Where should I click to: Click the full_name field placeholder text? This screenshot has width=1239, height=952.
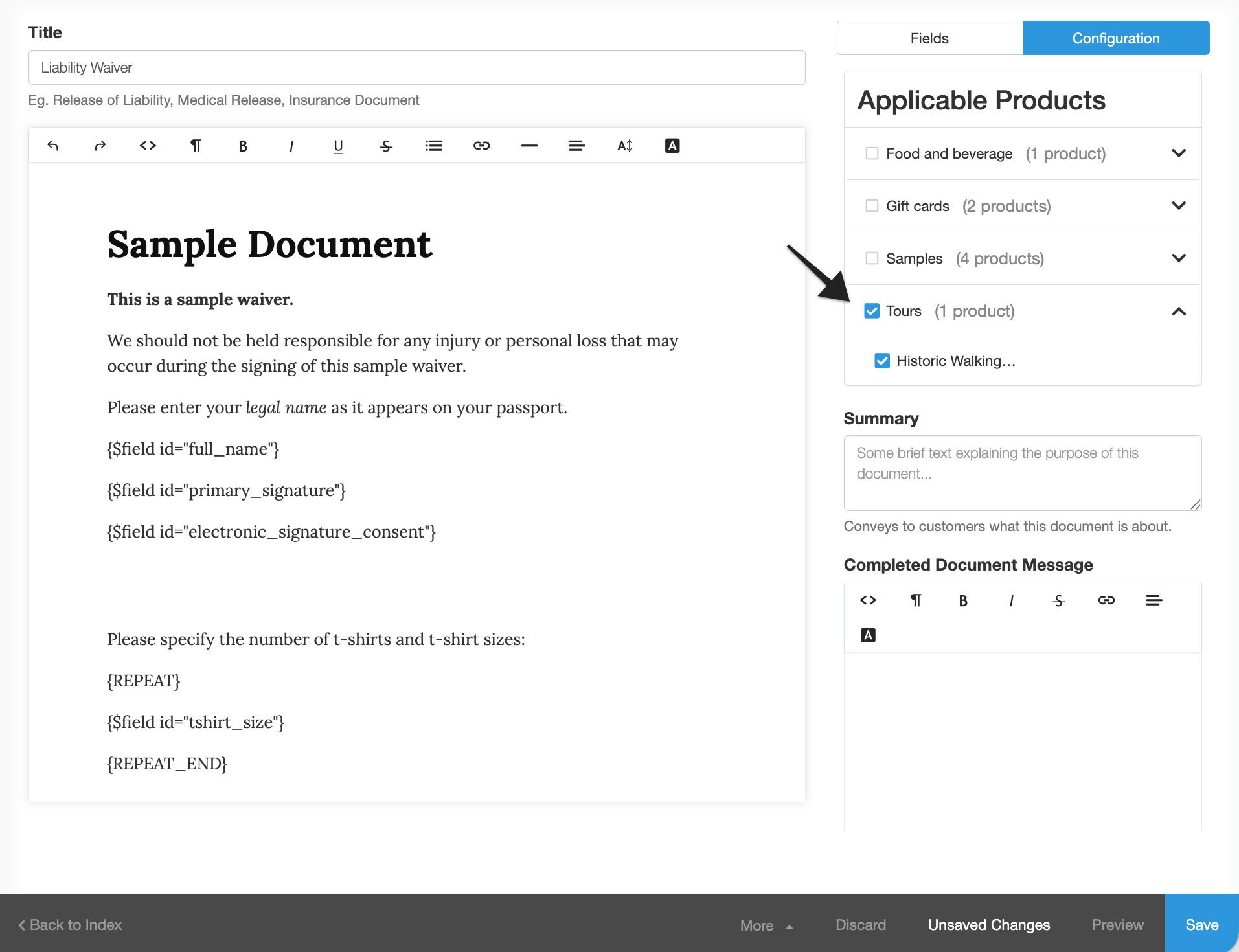coord(193,449)
